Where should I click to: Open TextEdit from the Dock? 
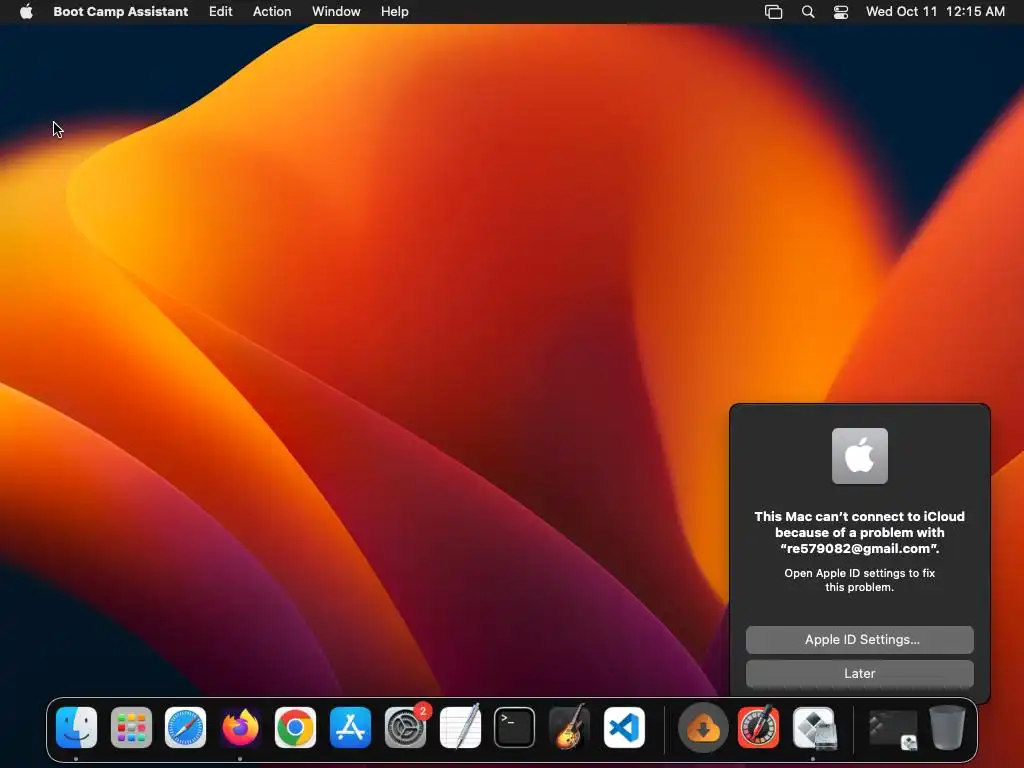coord(460,728)
